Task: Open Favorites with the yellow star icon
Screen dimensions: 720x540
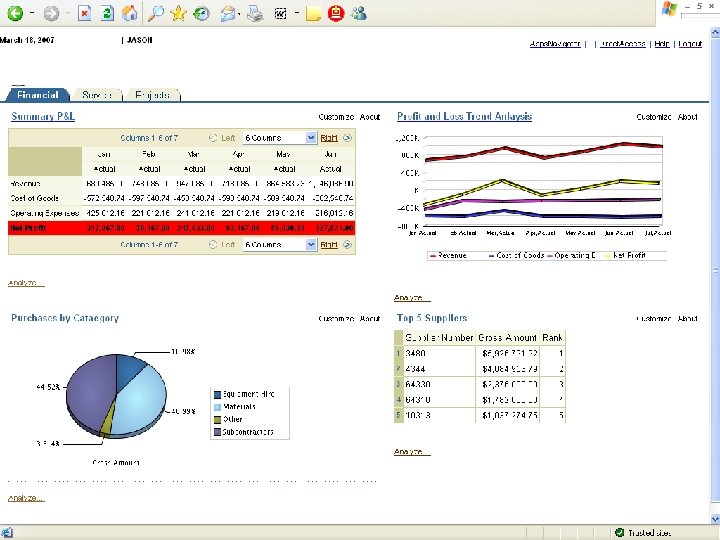Action: click(x=178, y=13)
